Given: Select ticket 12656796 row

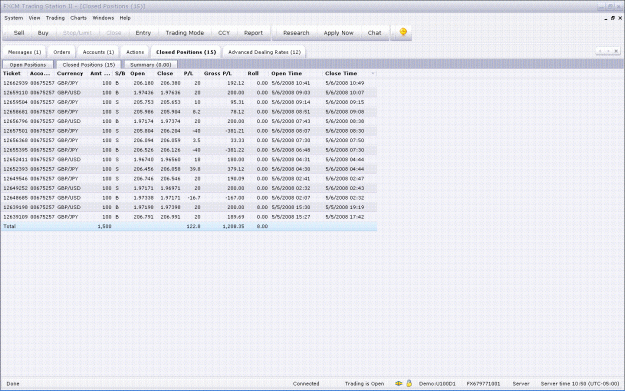Looking at the screenshot, I should (x=189, y=121).
